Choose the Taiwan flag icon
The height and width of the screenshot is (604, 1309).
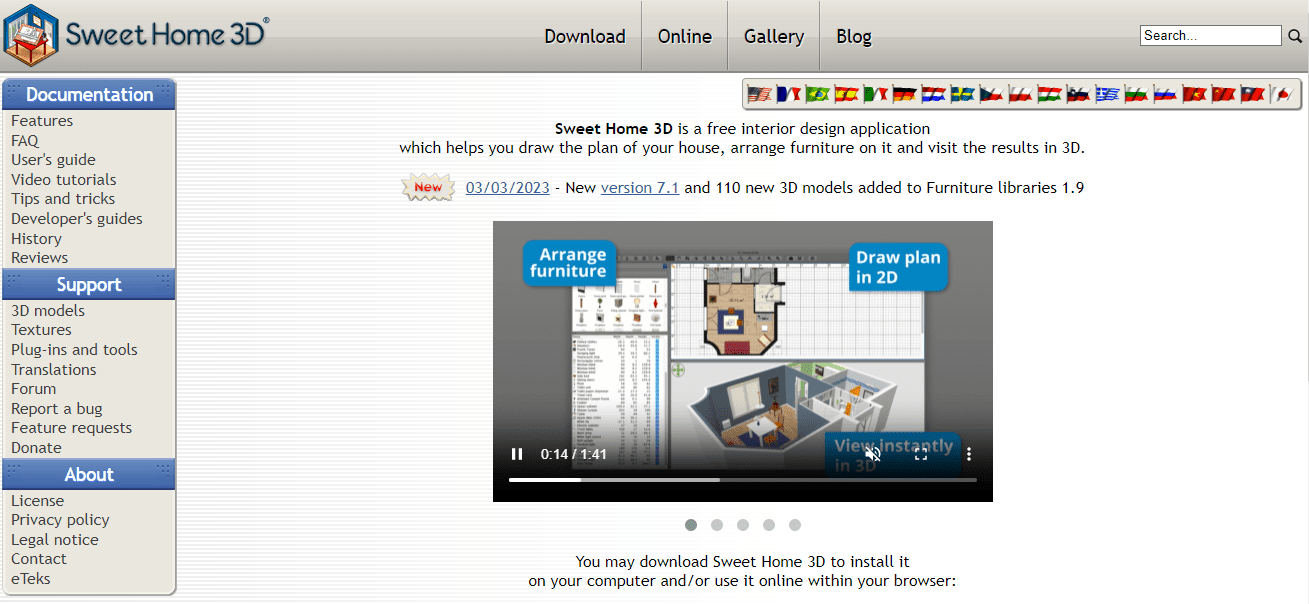(1252, 94)
